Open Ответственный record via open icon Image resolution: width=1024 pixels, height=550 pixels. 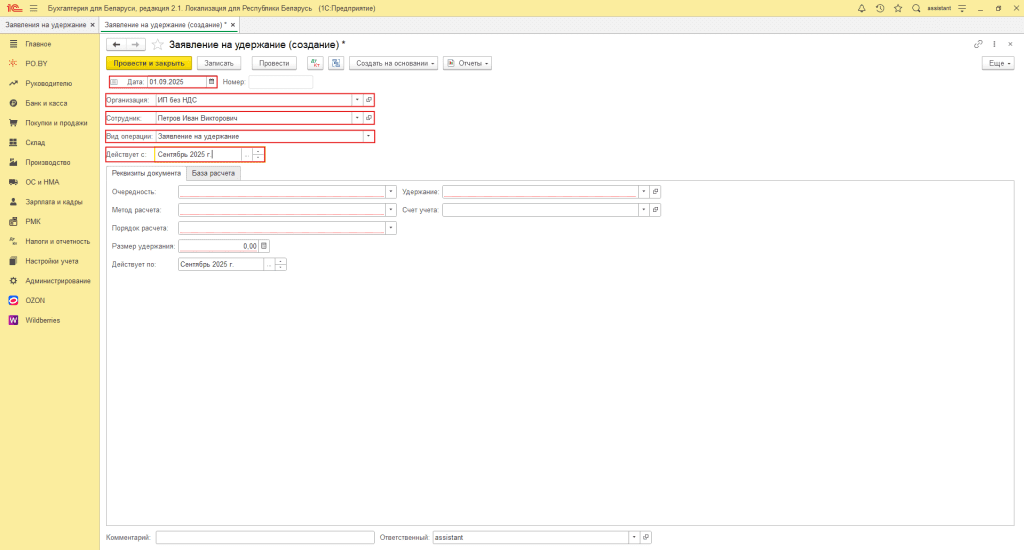coord(645,537)
